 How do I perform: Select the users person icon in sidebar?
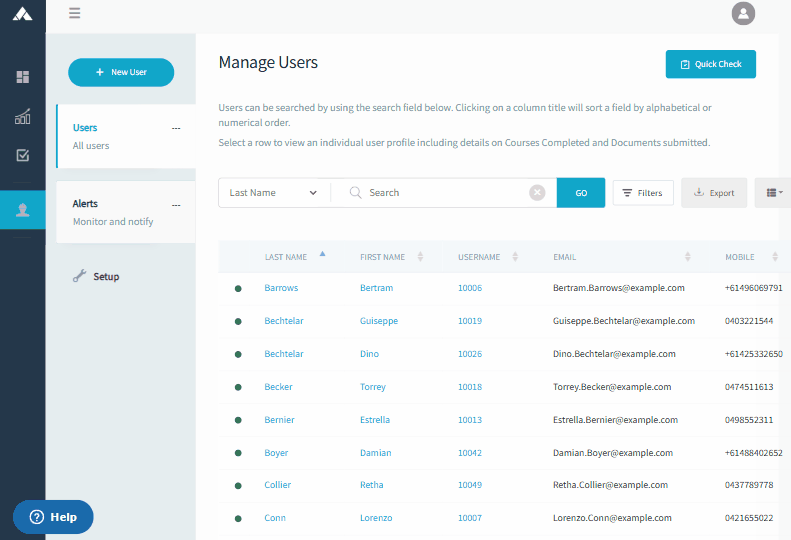(23, 210)
